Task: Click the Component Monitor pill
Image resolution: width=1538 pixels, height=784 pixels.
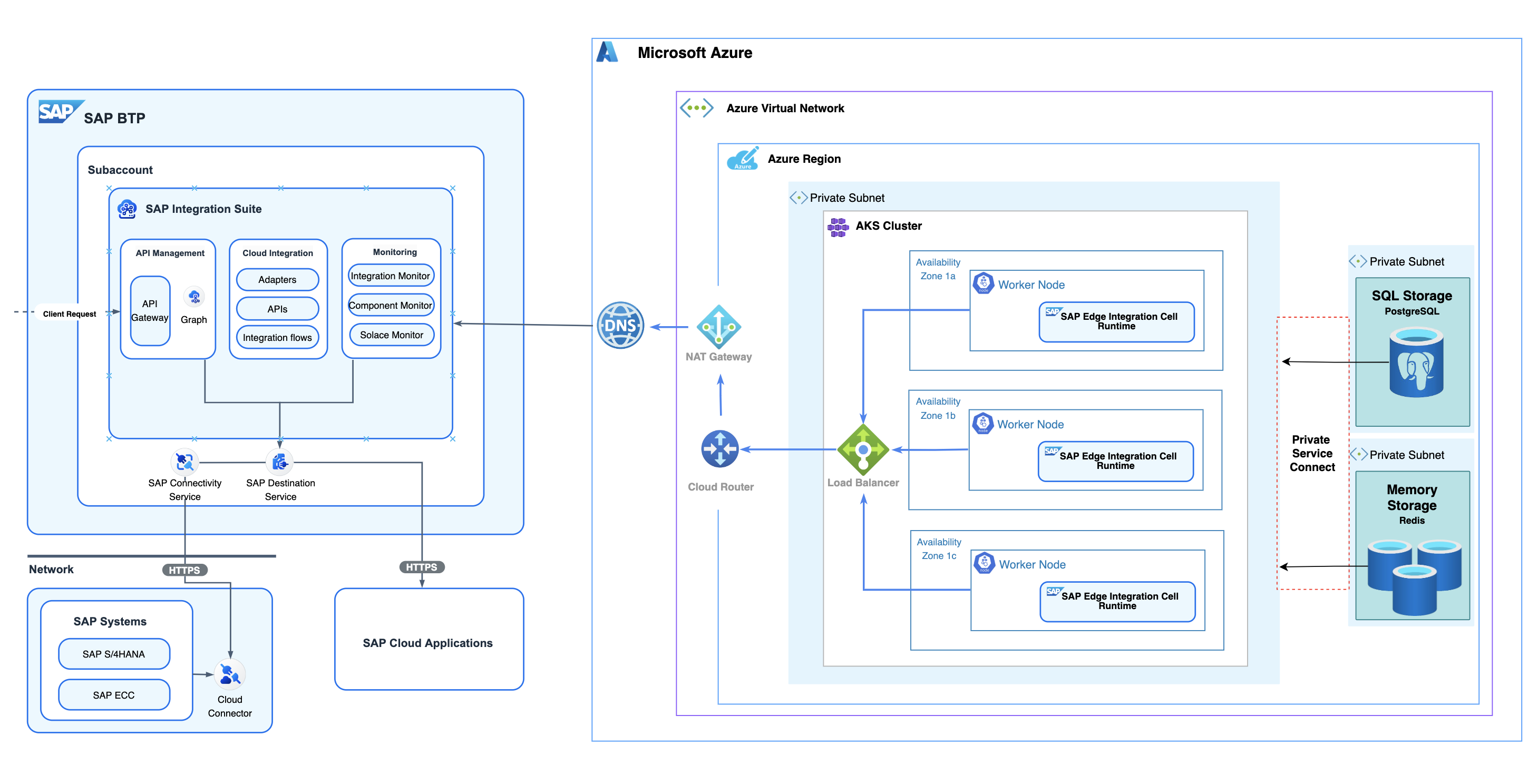Action: click(391, 305)
